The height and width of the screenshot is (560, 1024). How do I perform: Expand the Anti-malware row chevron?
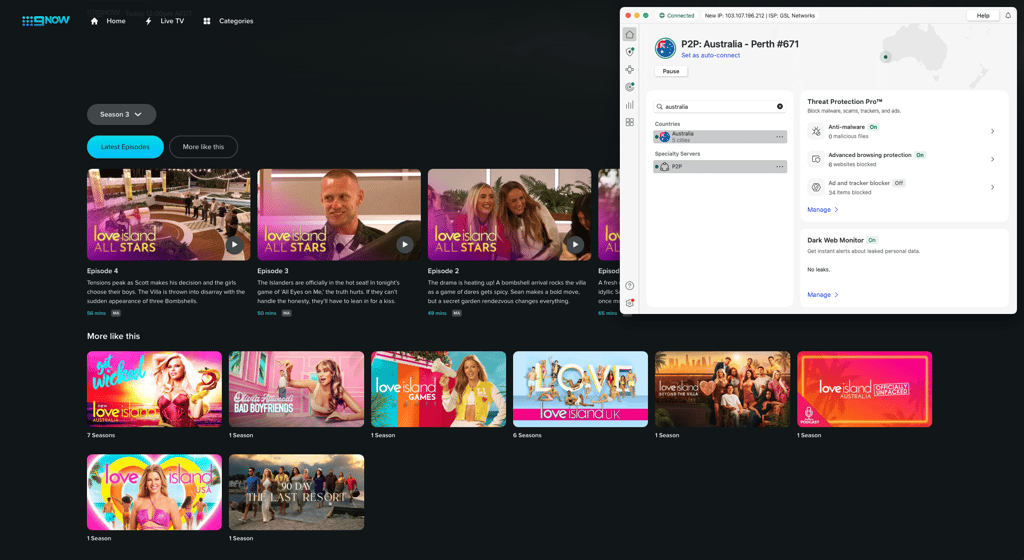point(993,131)
